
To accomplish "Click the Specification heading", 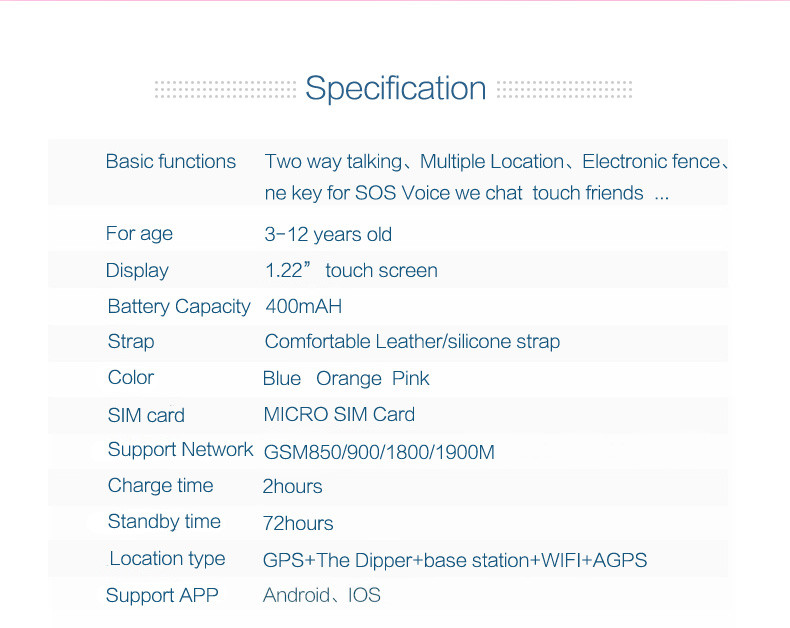I will [395, 88].
